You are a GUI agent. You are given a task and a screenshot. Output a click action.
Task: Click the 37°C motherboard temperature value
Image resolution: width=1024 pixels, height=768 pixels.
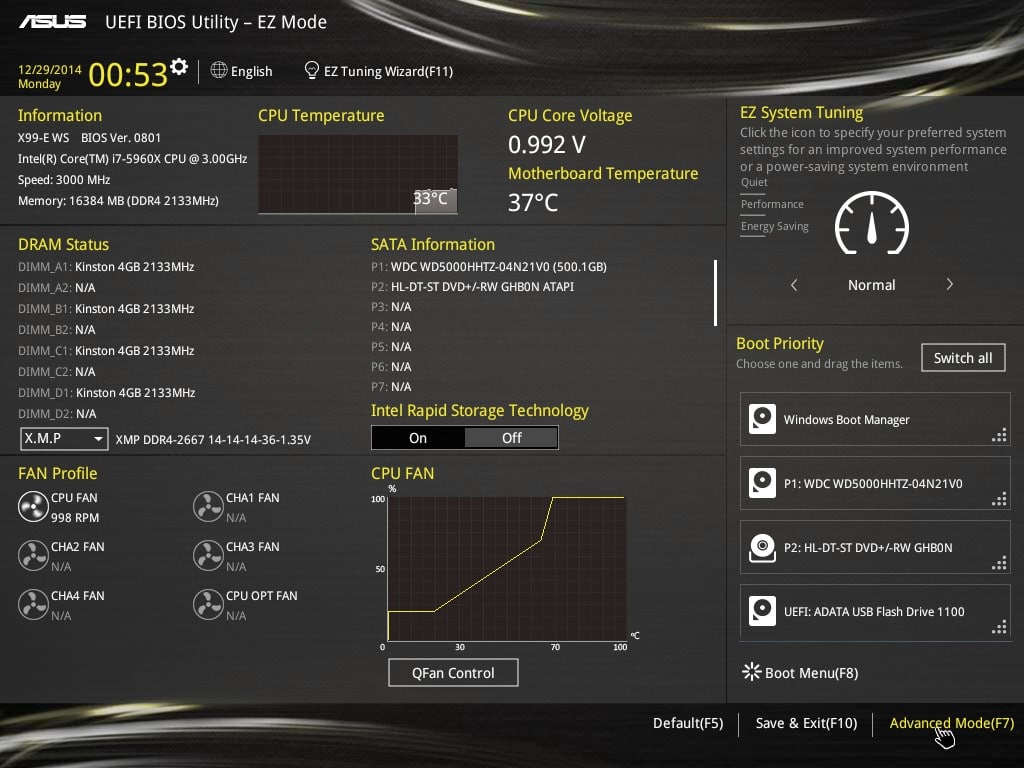click(x=533, y=202)
